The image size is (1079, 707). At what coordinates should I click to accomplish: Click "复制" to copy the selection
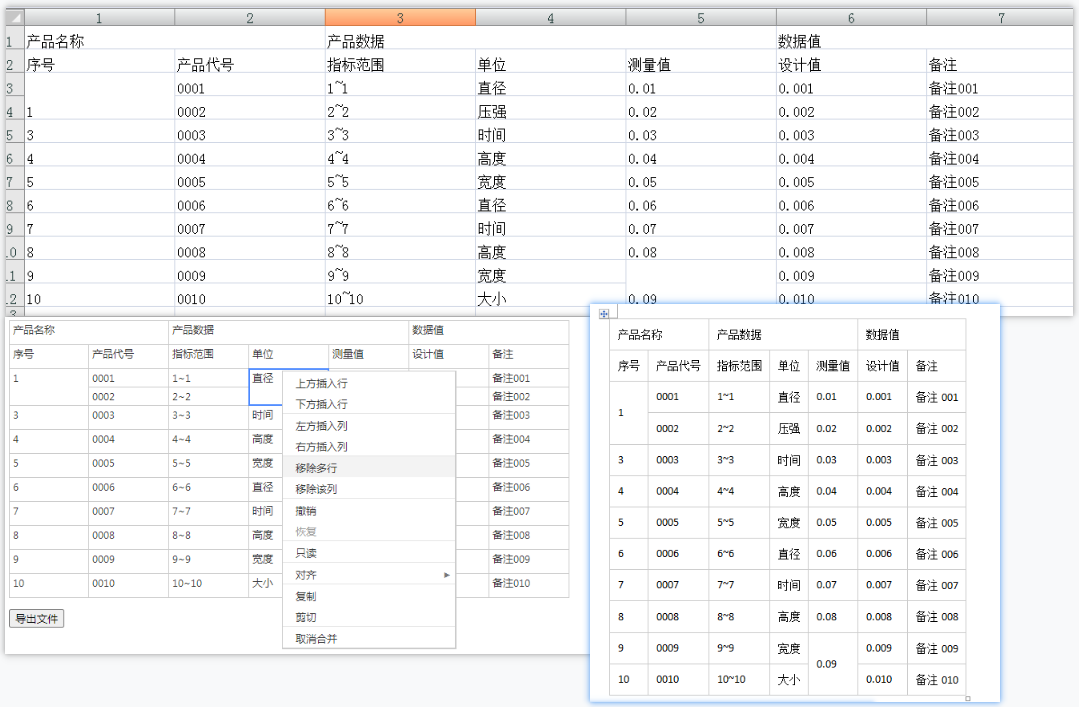pos(320,598)
